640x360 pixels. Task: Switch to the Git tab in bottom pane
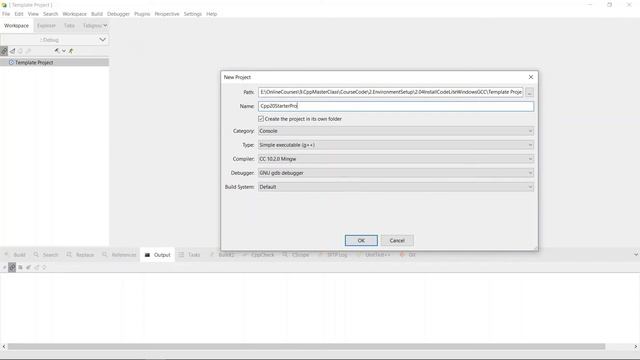(x=408, y=255)
